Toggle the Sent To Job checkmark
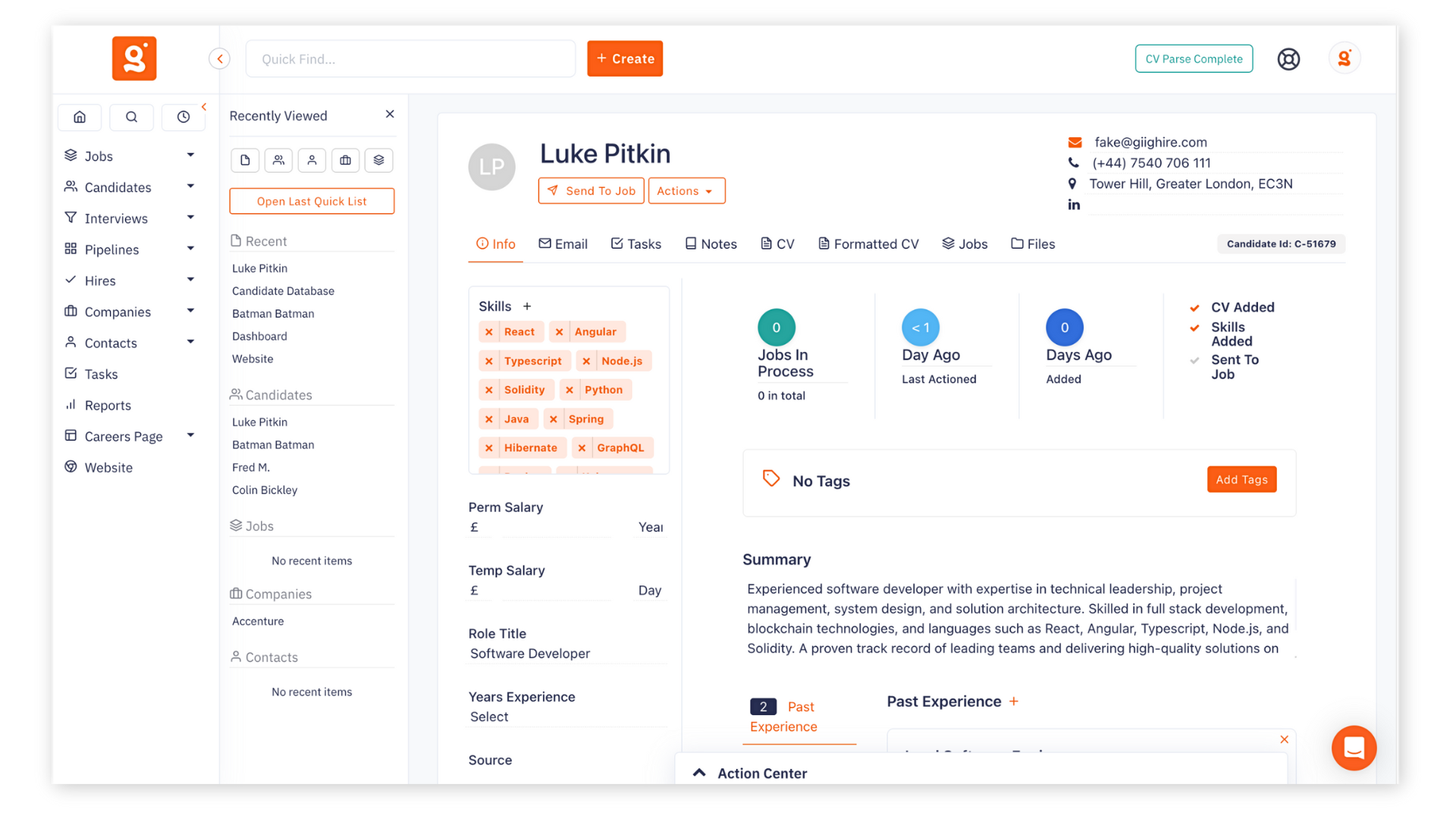 [1194, 360]
